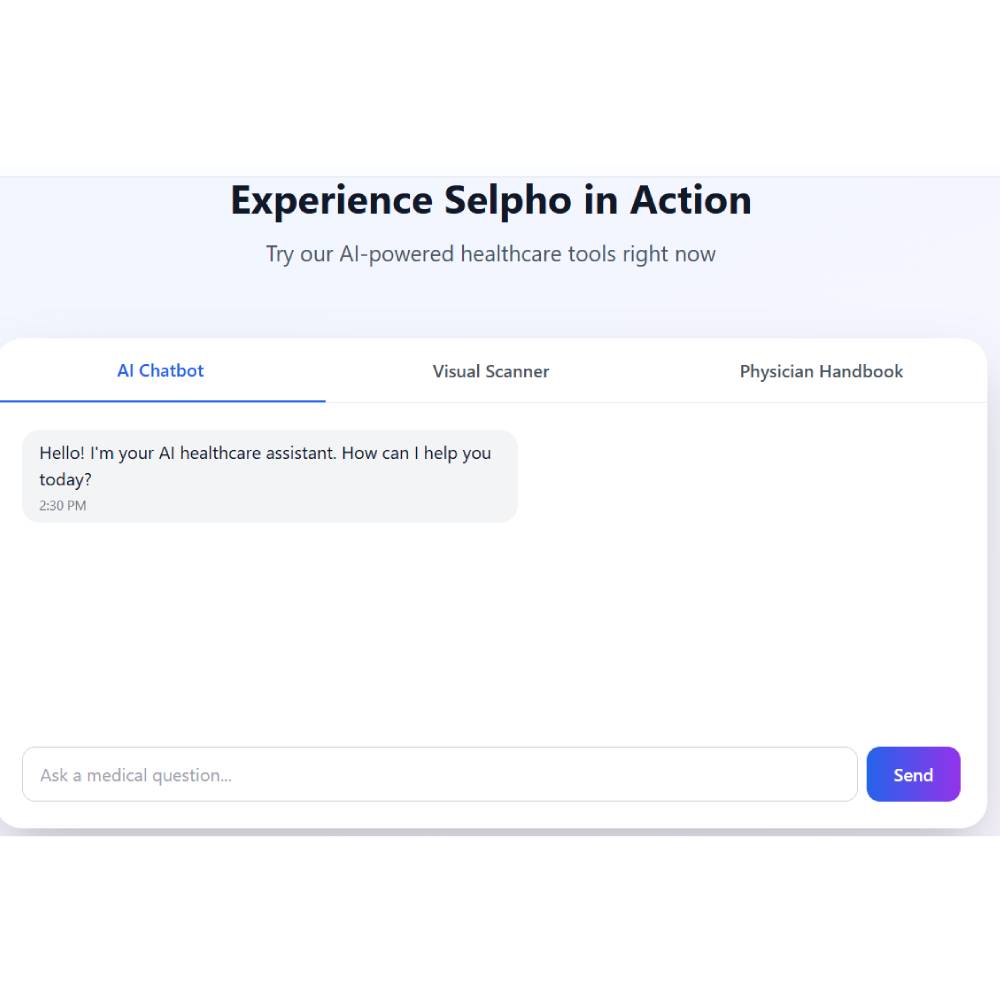Viewport: 1000px width, 1000px height.
Task: Focus the 'Ask a medical question' input field
Action: tap(440, 774)
